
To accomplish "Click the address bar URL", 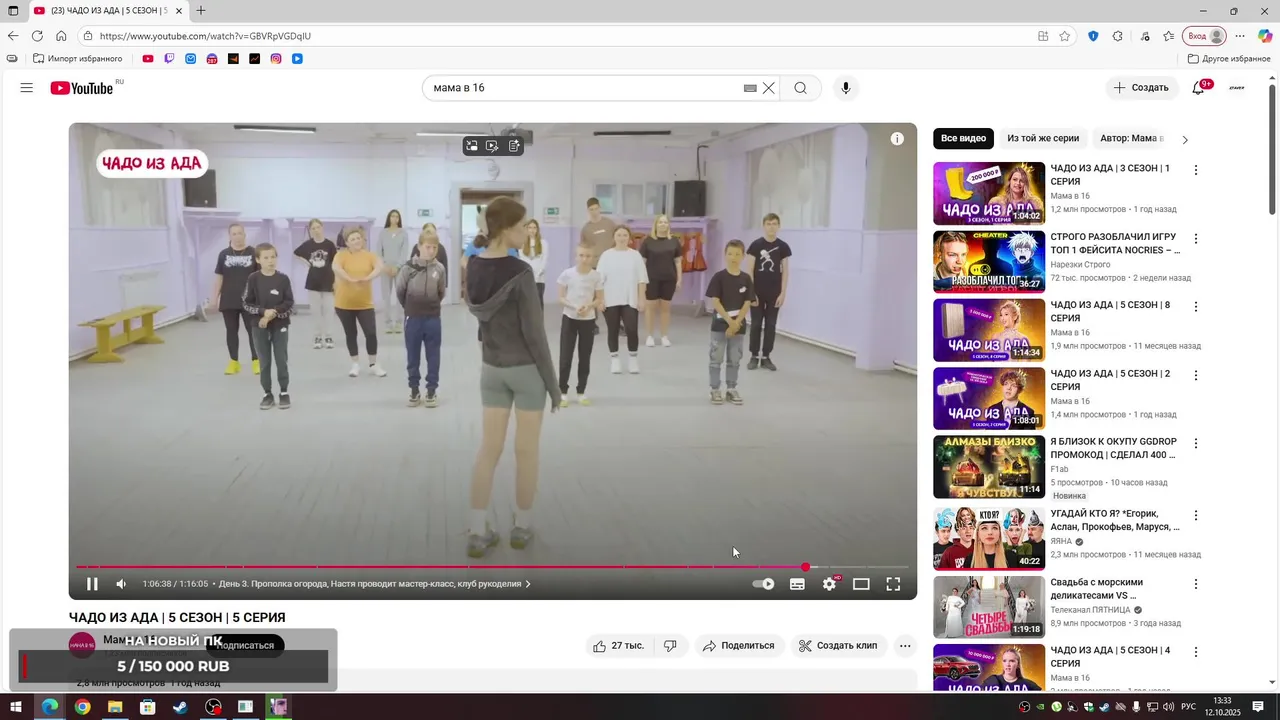I will click(x=205, y=36).
